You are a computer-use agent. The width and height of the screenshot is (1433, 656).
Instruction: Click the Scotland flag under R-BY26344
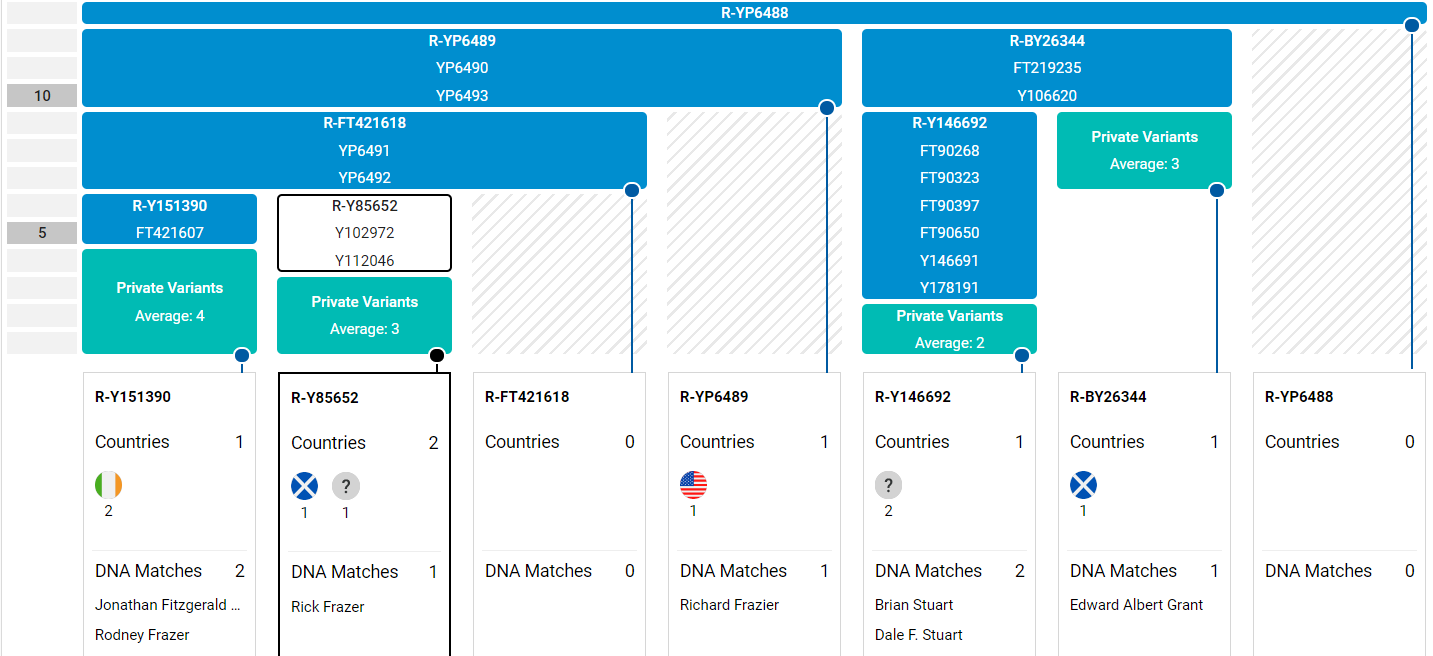(1083, 485)
